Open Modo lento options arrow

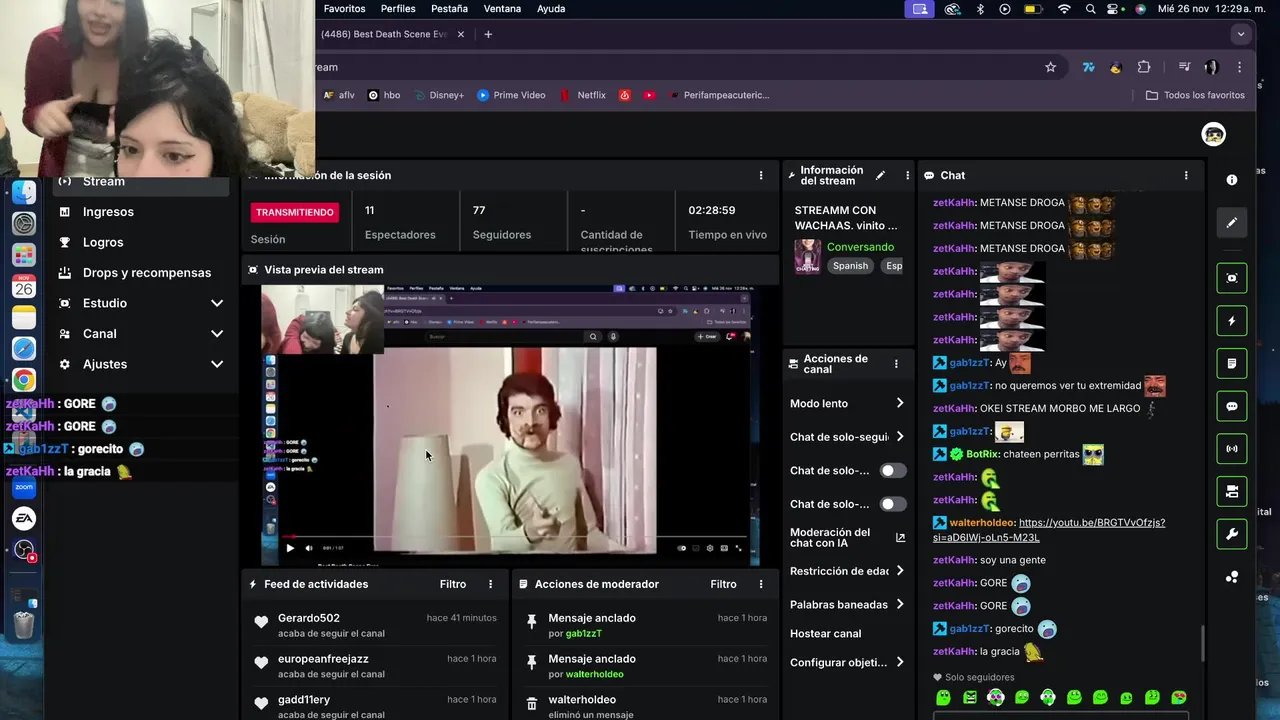point(900,403)
